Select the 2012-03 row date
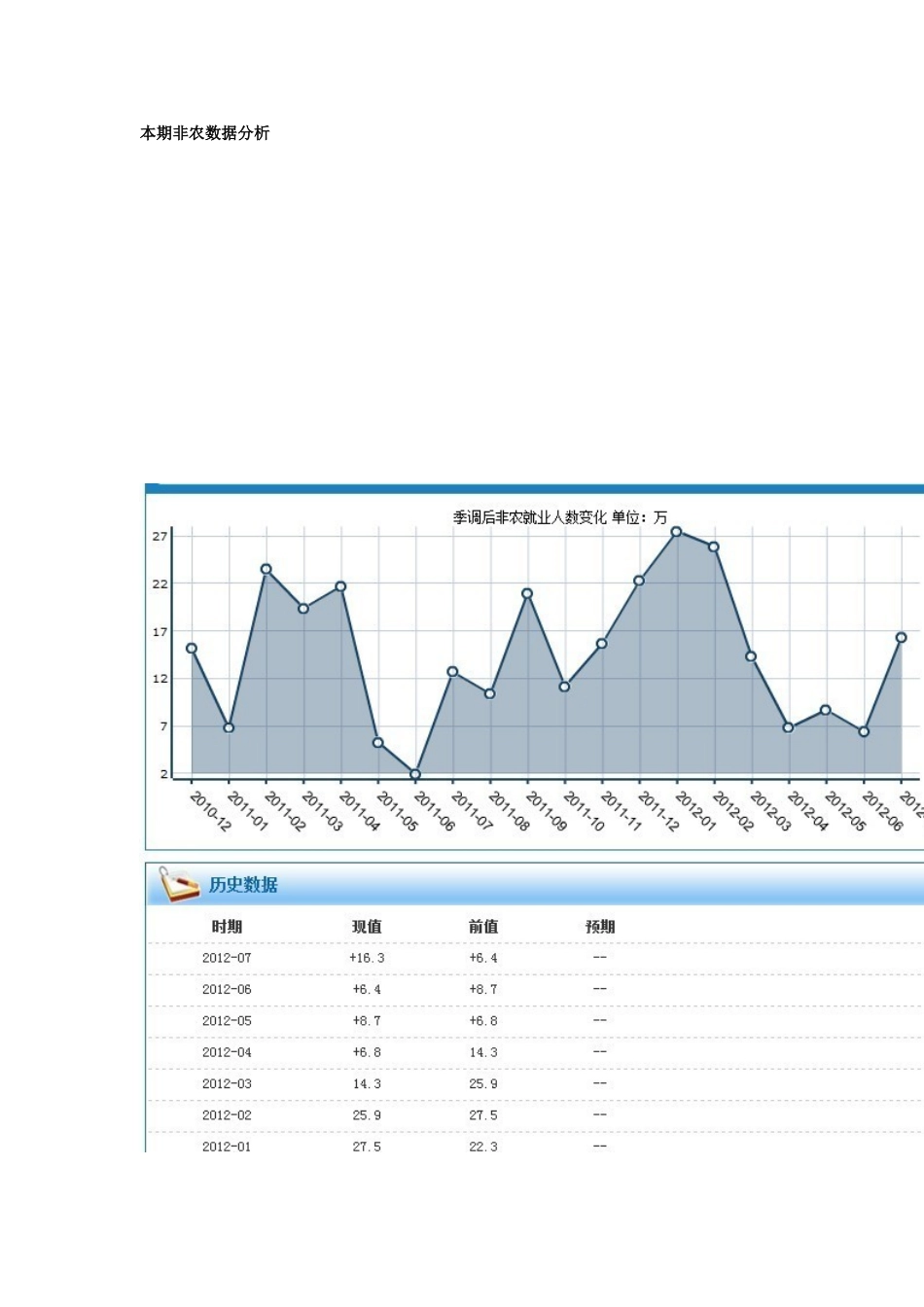This screenshot has height=1307, width=924. (227, 1083)
